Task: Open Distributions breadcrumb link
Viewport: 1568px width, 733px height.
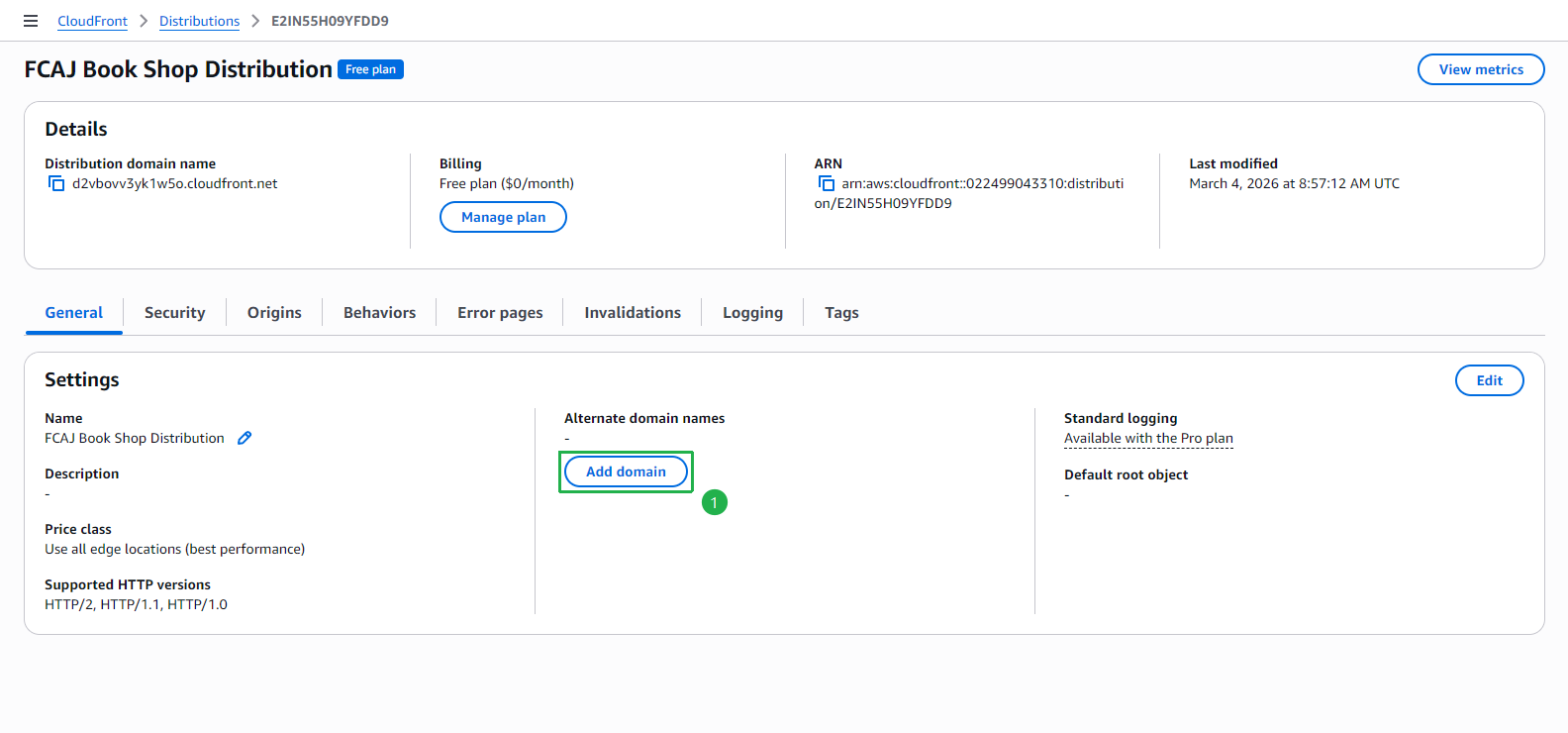Action: coord(199,21)
